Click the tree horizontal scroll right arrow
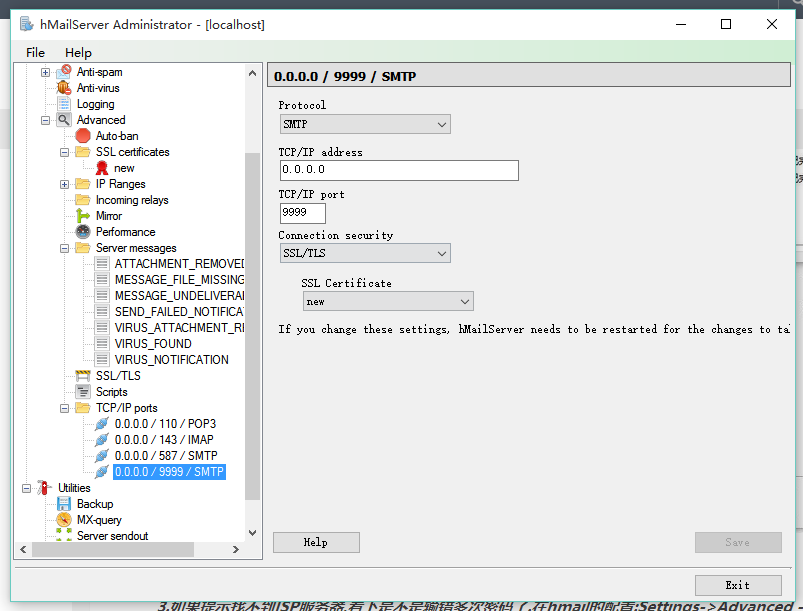This screenshot has width=803, height=611. click(236, 550)
